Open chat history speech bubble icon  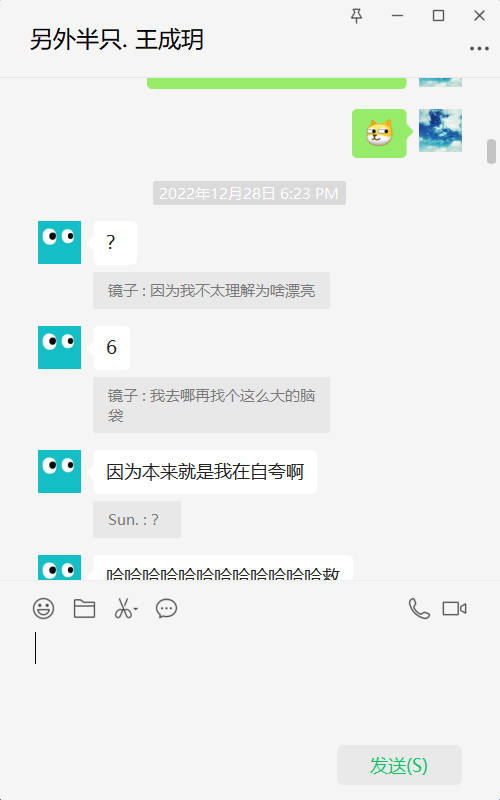(166, 608)
